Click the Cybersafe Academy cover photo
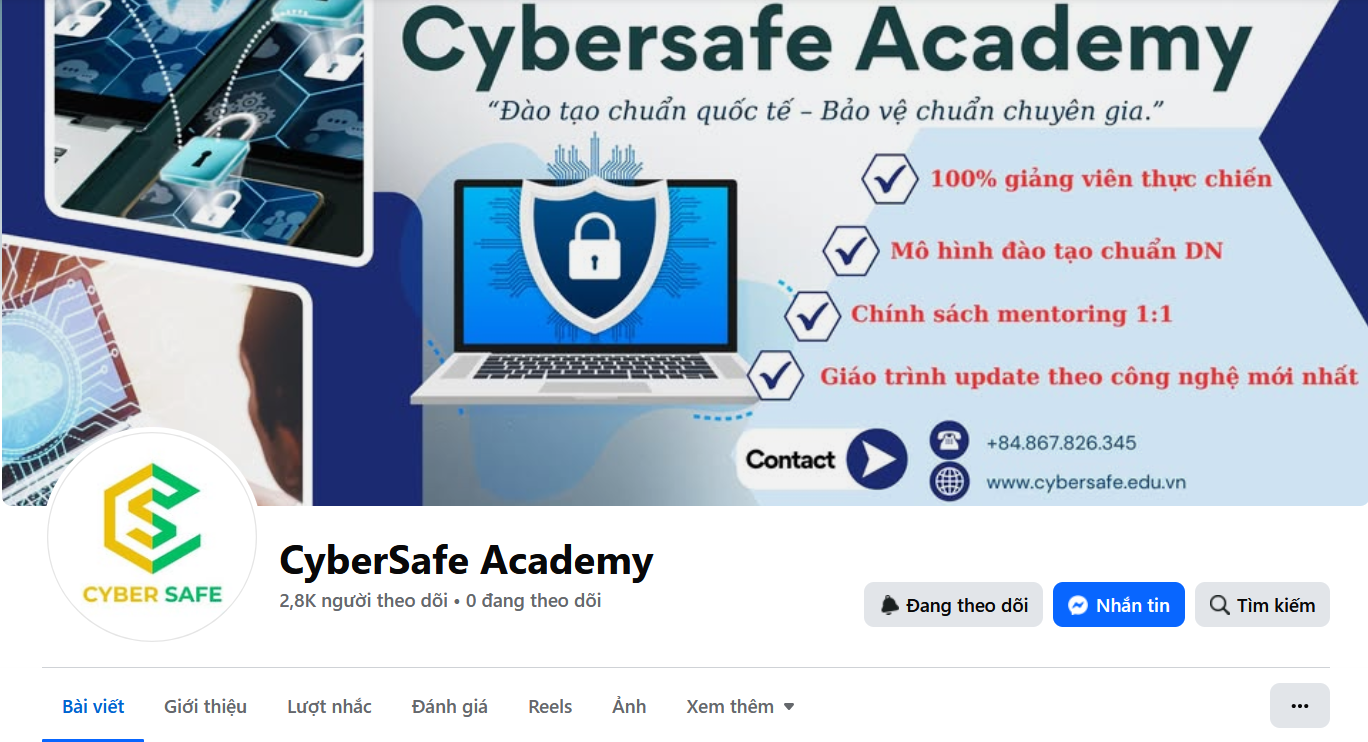The image size is (1368, 742). (x=684, y=252)
